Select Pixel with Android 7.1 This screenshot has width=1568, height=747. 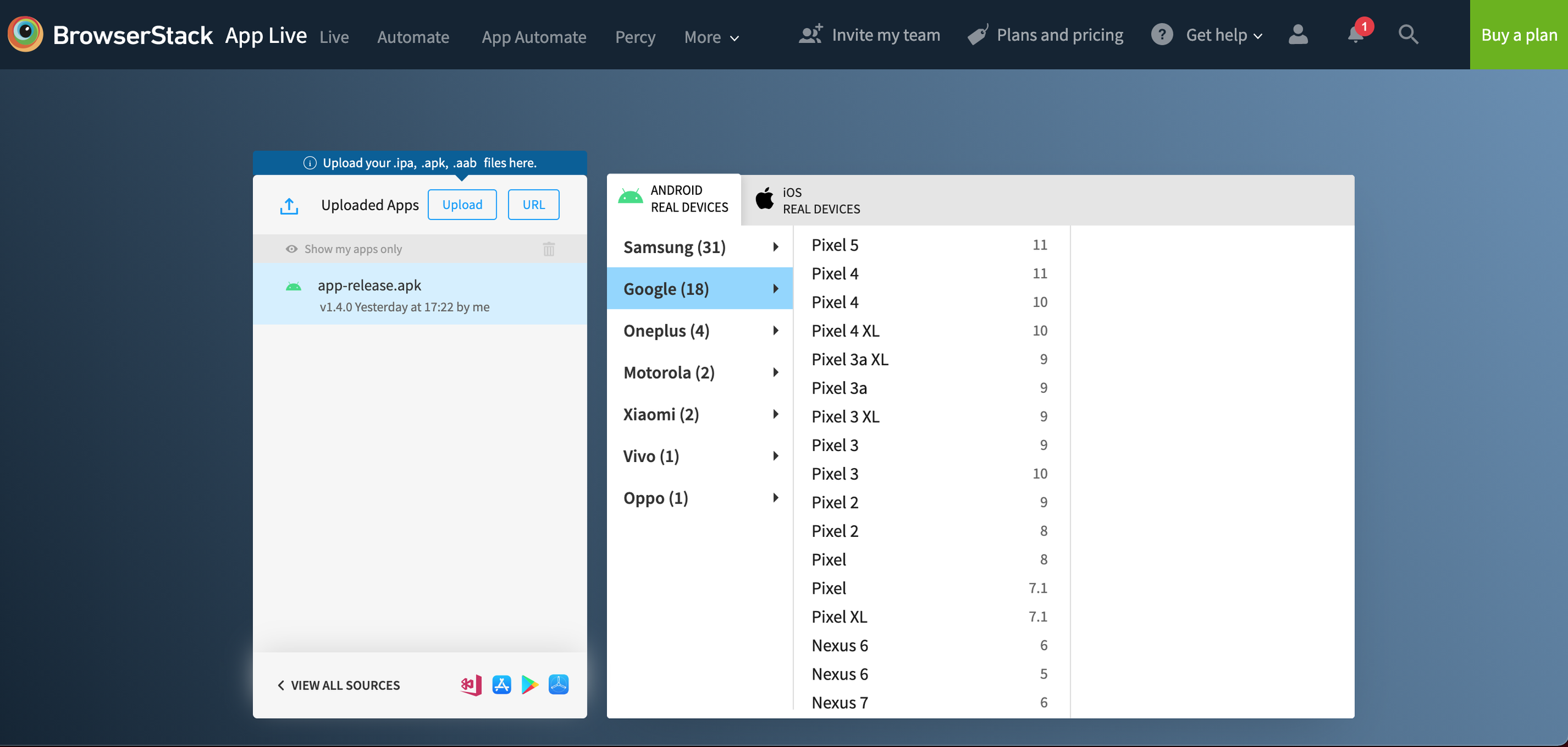(x=930, y=588)
